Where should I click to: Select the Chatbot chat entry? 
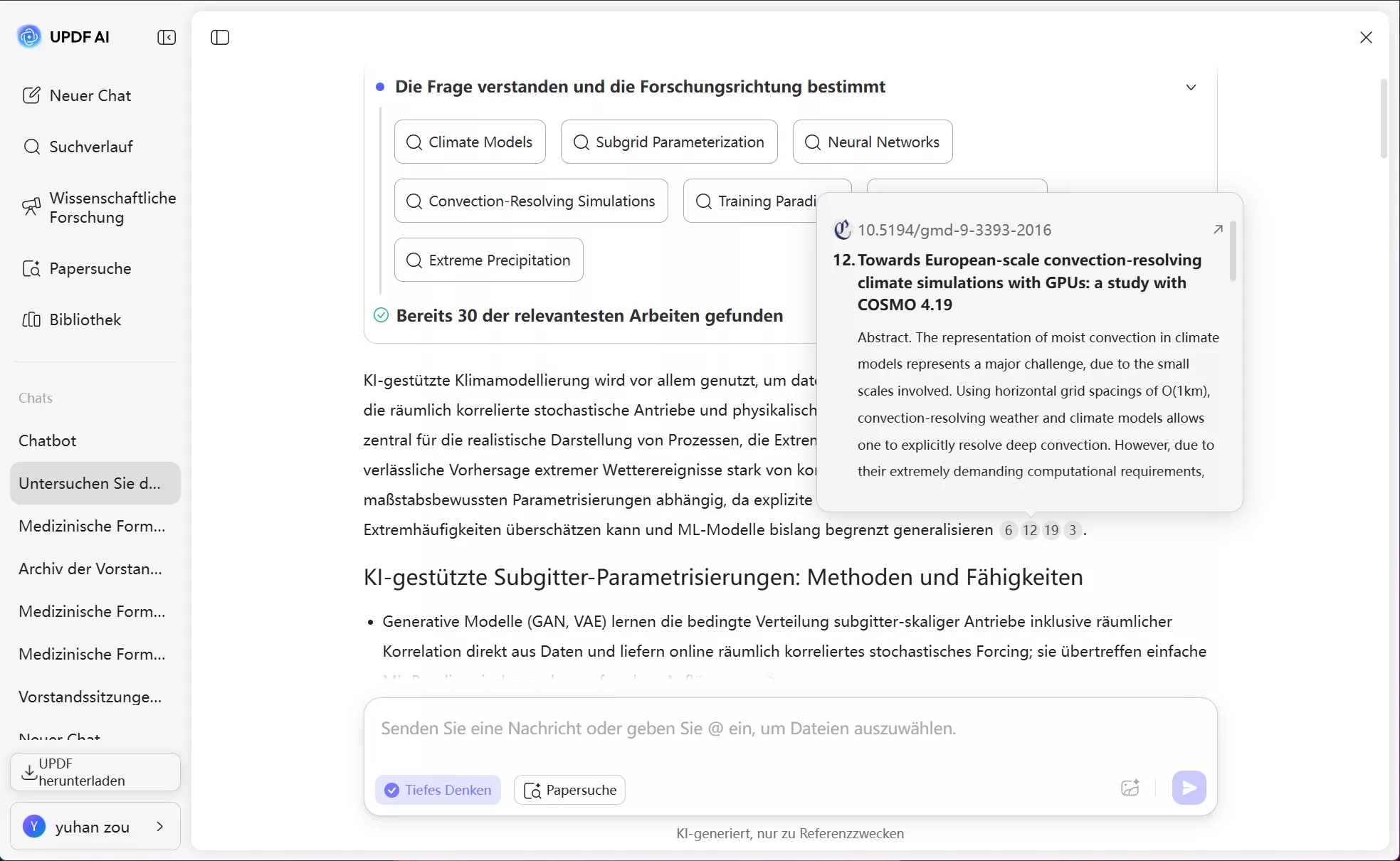click(47, 440)
